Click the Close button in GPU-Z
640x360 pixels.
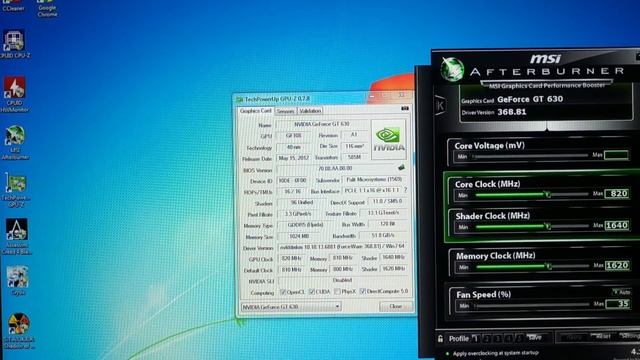(396, 306)
